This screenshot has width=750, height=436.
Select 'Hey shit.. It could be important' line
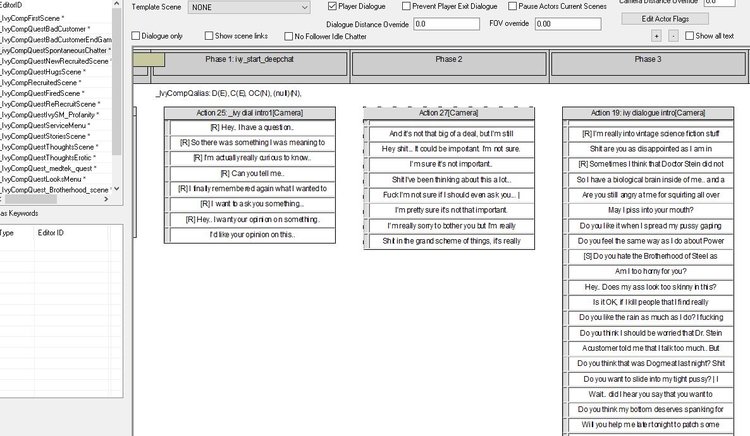tap(451, 149)
